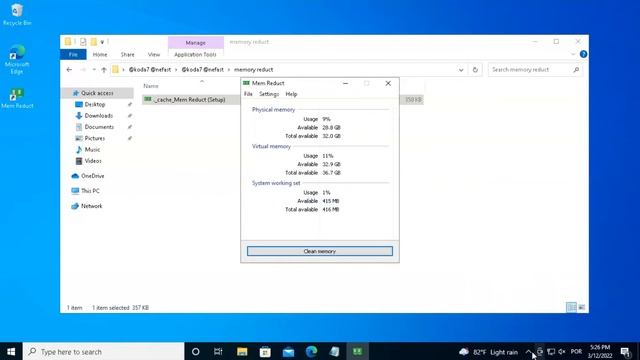Image resolution: width=640 pixels, height=360 pixels.
Task: Open File Explorer help question mark
Action: click(583, 54)
